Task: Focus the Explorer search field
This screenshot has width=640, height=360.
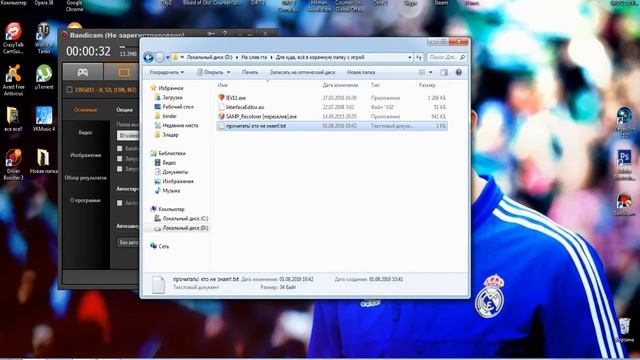Action: [x=446, y=58]
